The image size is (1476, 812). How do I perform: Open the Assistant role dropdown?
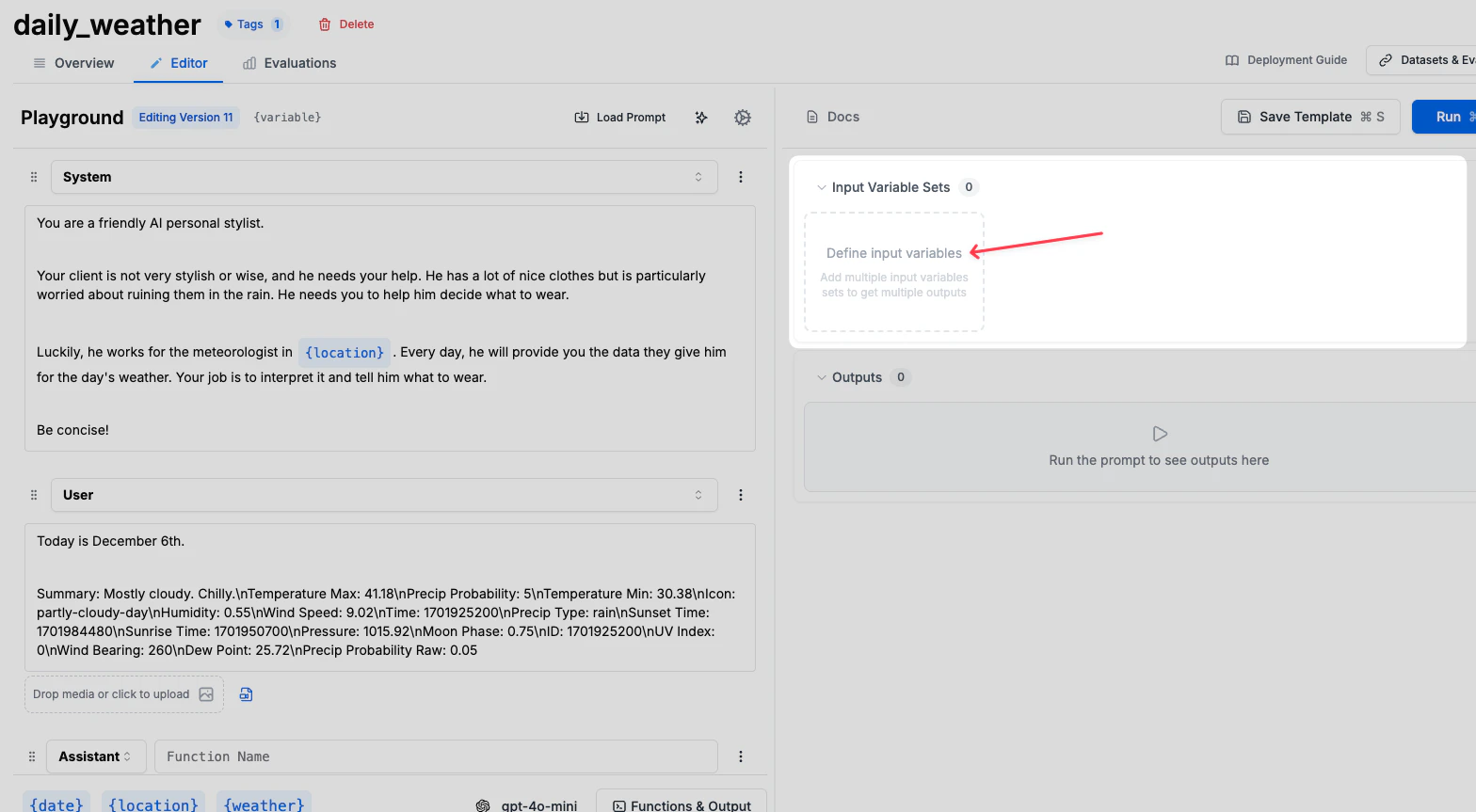pyautogui.click(x=95, y=756)
